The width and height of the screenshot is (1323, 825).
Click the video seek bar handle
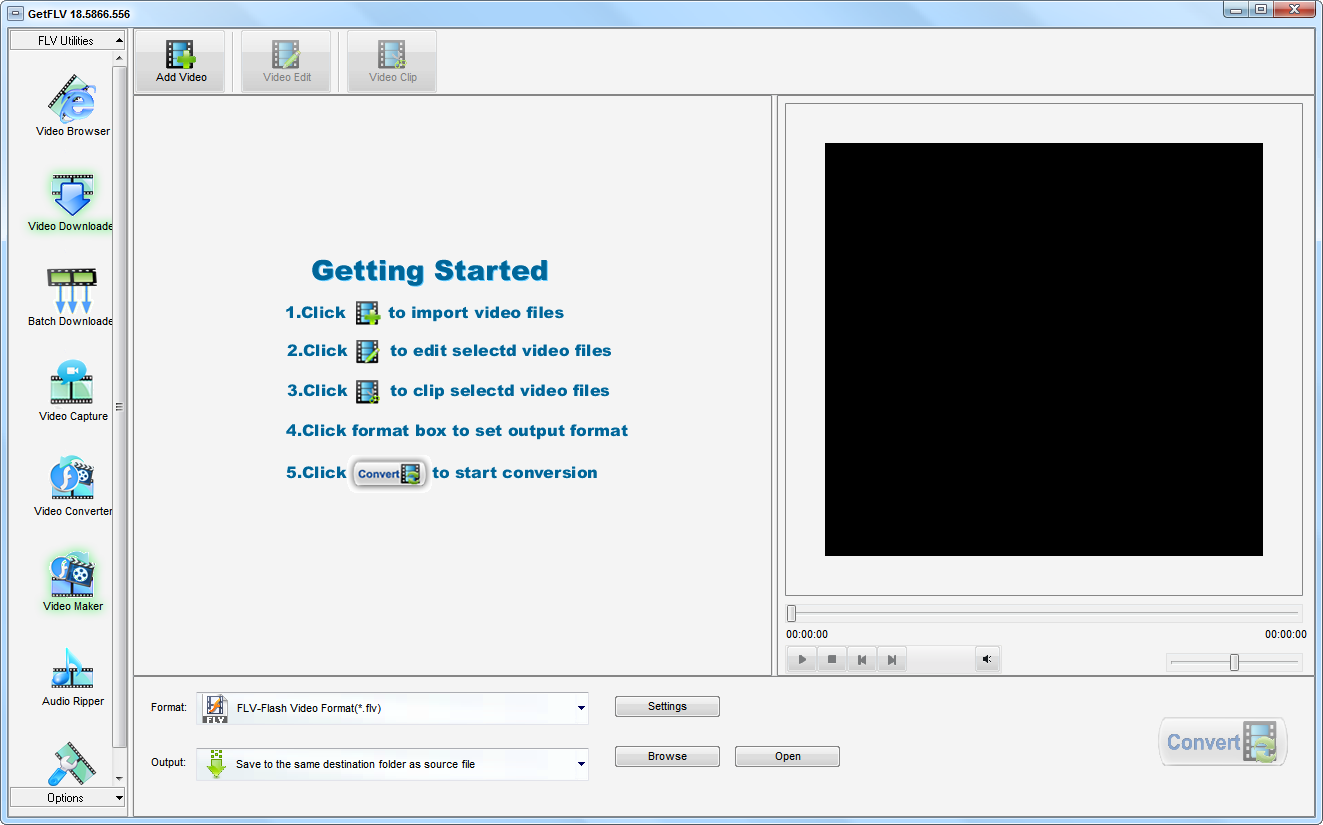[x=792, y=613]
